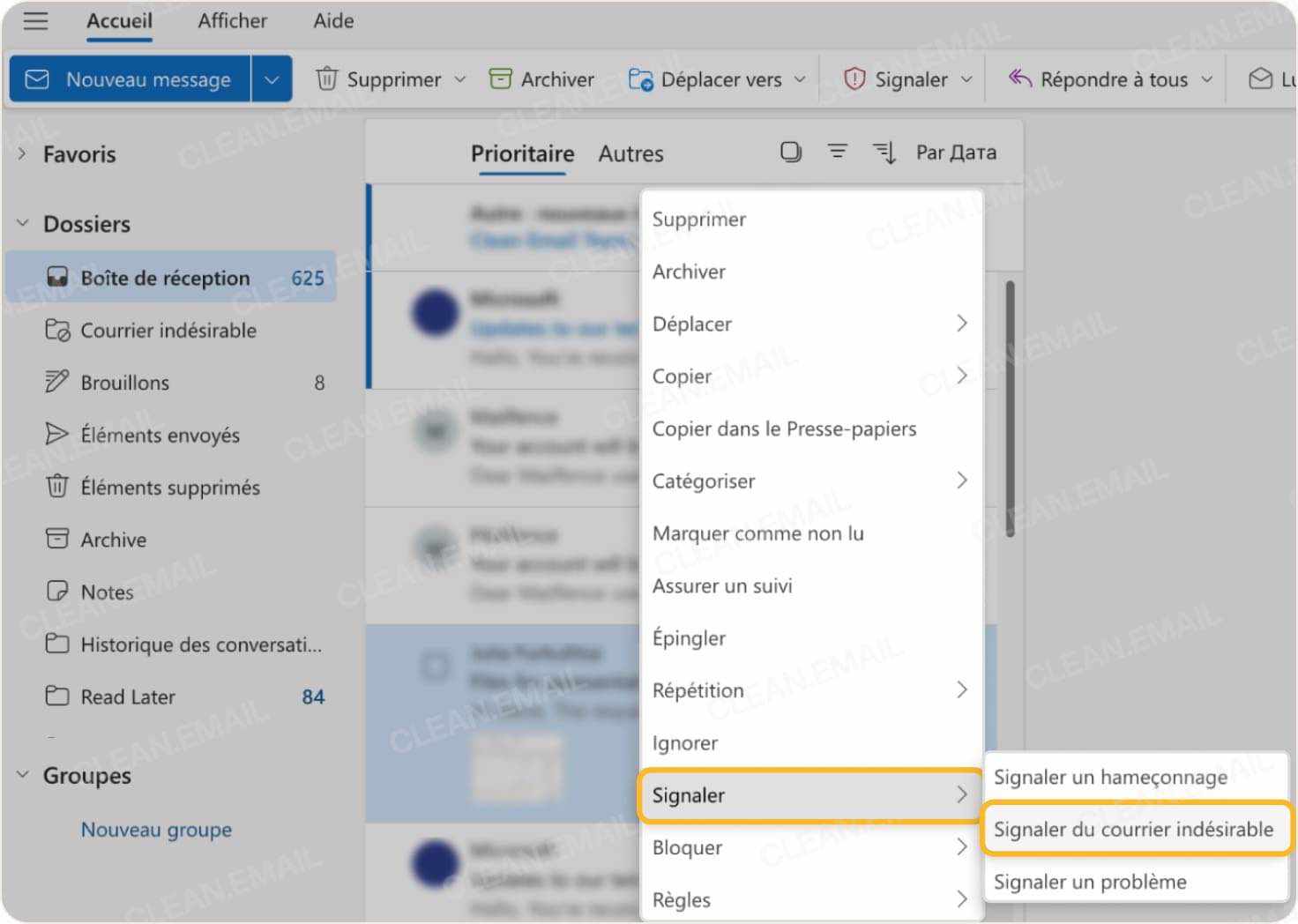Choose Supprimer in the context menu
Image resolution: width=1298 pixels, height=924 pixels.
[x=811, y=219]
